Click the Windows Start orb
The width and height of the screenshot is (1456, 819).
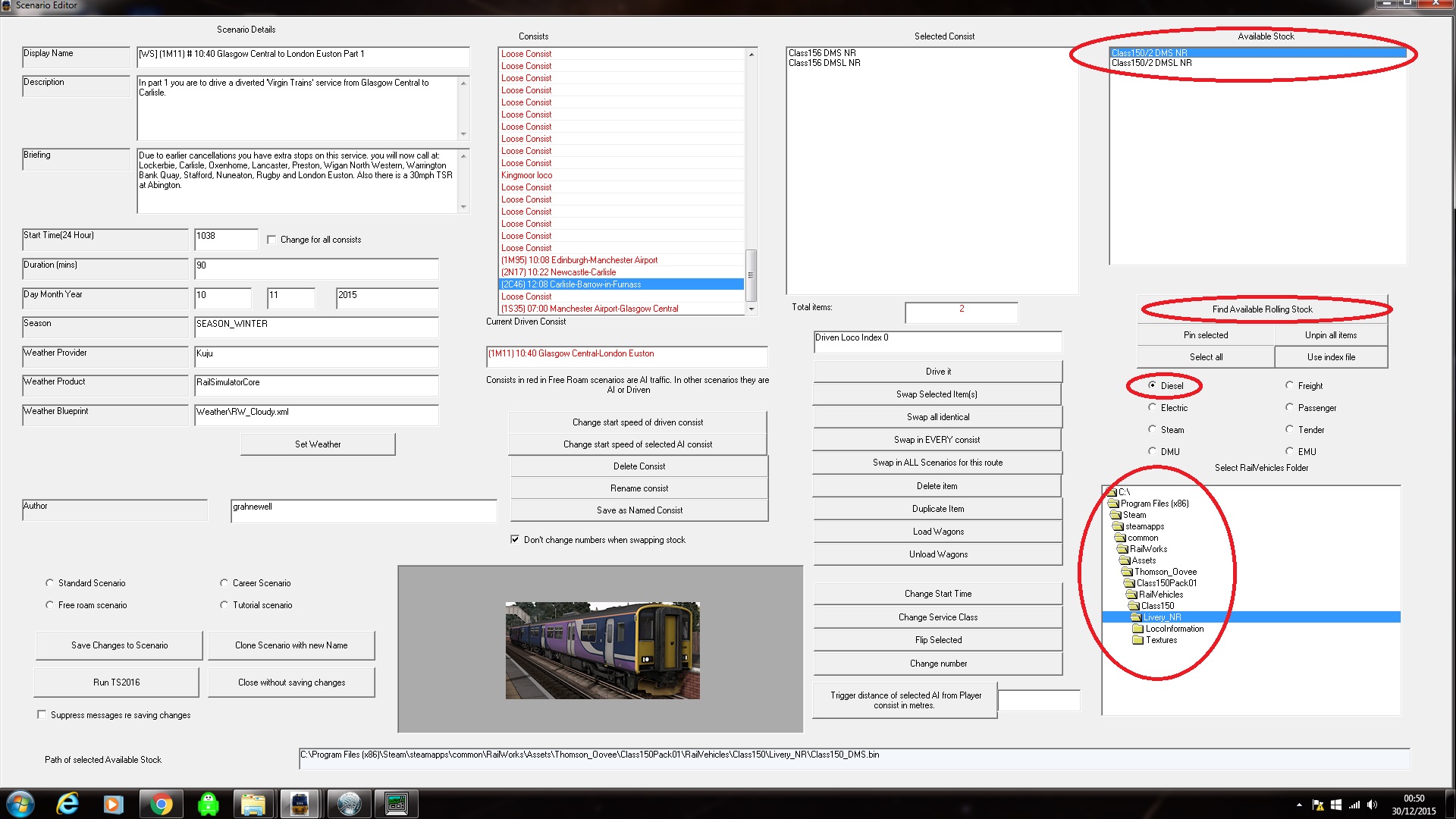[20, 804]
